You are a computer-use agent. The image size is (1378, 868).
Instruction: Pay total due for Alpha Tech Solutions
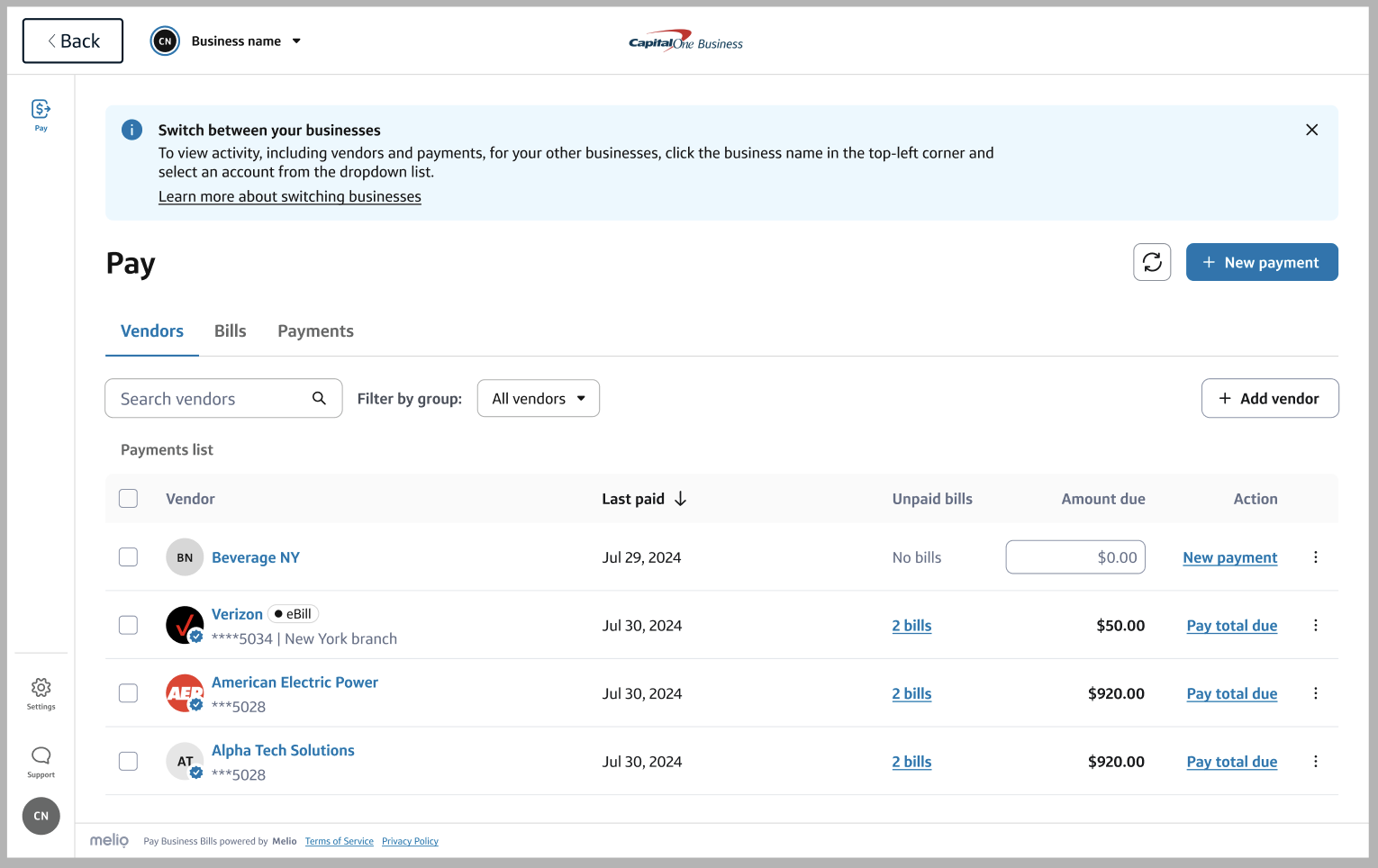click(x=1231, y=762)
